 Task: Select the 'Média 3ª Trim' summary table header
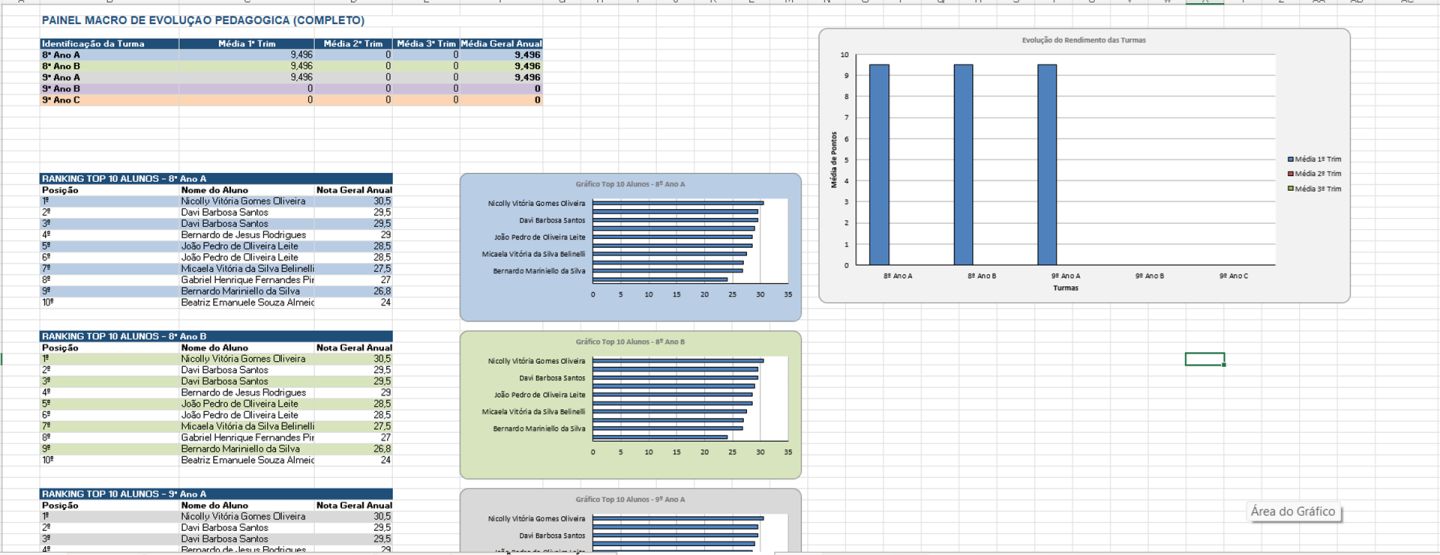pyautogui.click(x=425, y=44)
